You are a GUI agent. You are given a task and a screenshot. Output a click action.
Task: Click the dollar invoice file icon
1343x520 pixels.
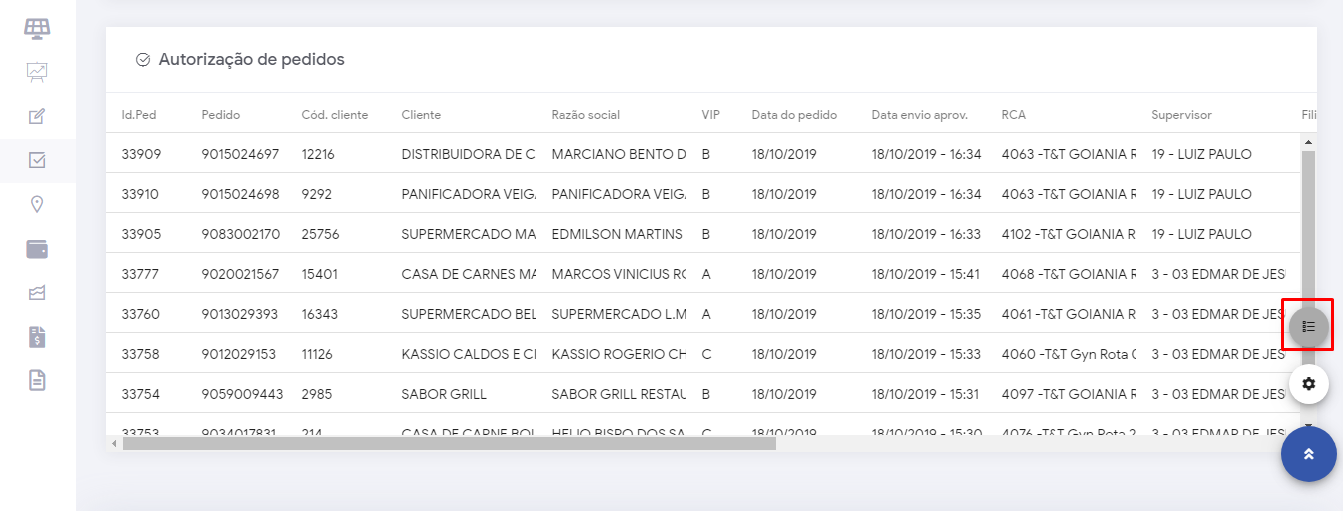click(x=37, y=337)
